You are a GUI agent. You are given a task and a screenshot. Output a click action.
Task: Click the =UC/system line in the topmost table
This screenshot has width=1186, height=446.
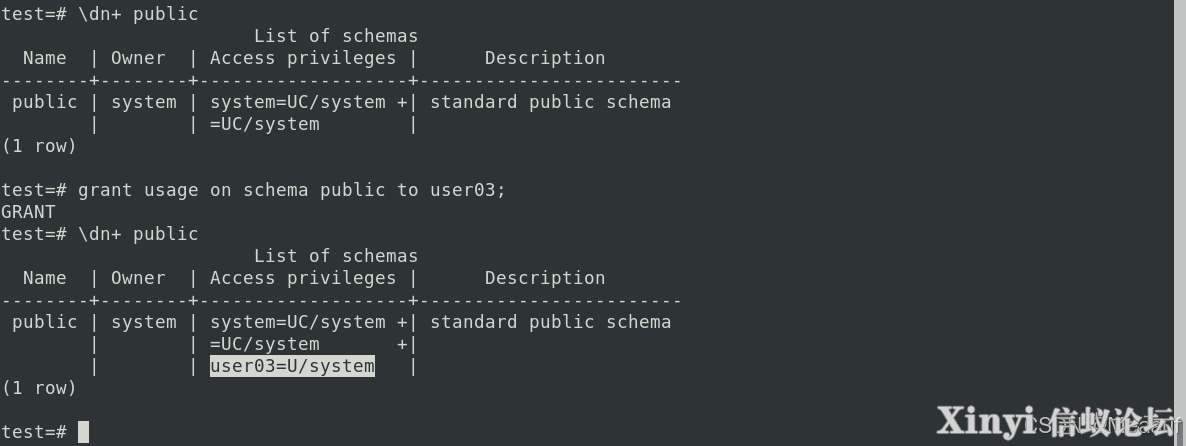pyautogui.click(x=265, y=124)
